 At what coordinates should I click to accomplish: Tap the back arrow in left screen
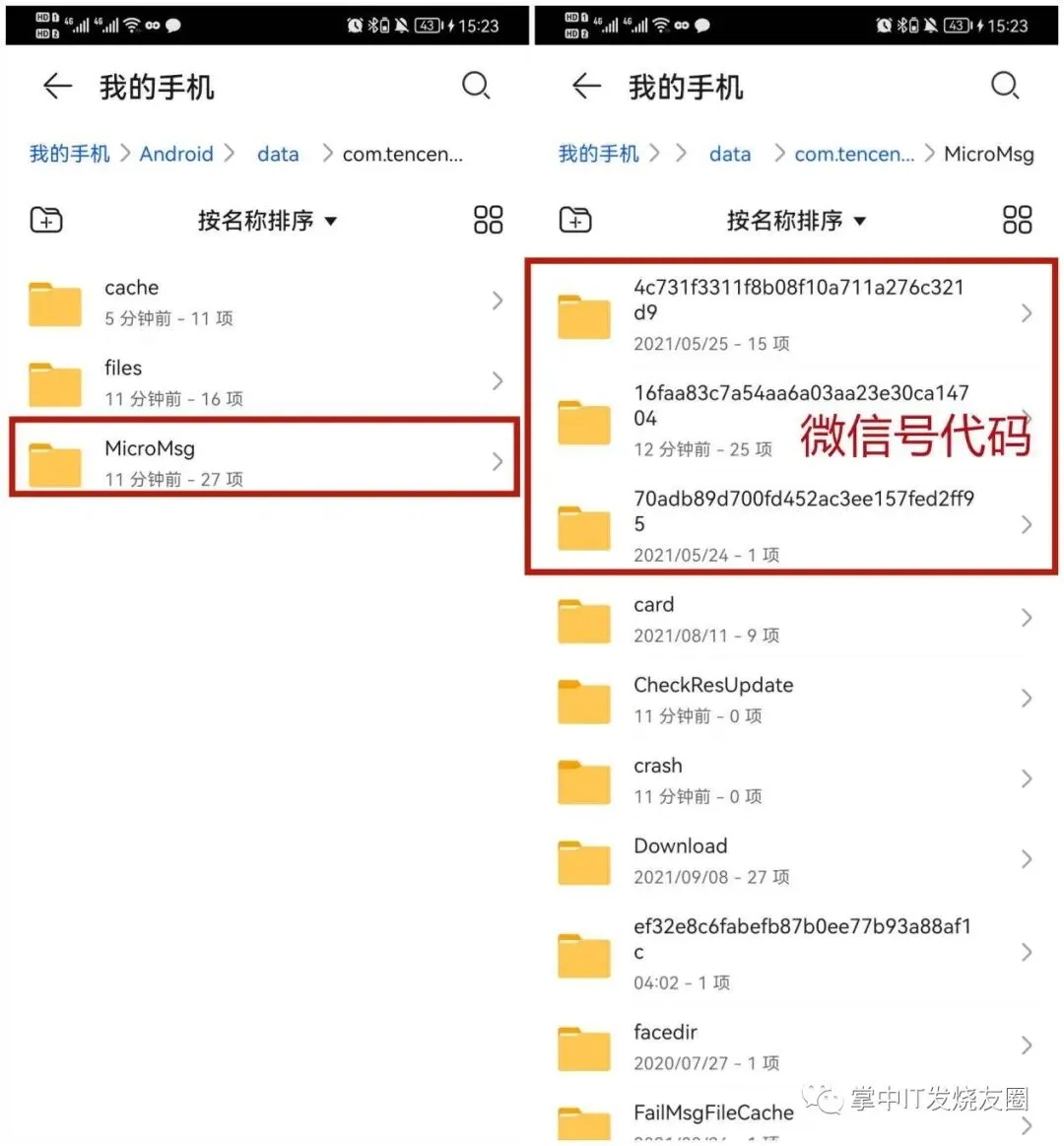coord(57,87)
